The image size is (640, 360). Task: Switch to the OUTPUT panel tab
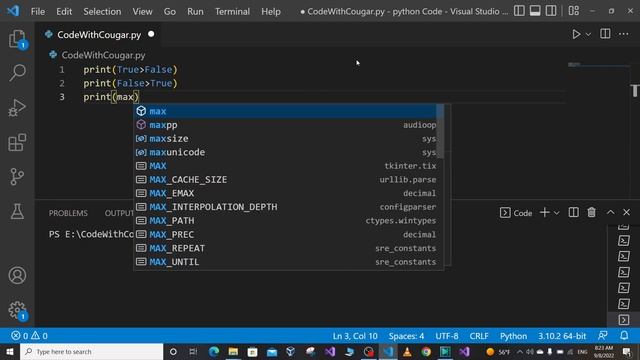pos(119,213)
